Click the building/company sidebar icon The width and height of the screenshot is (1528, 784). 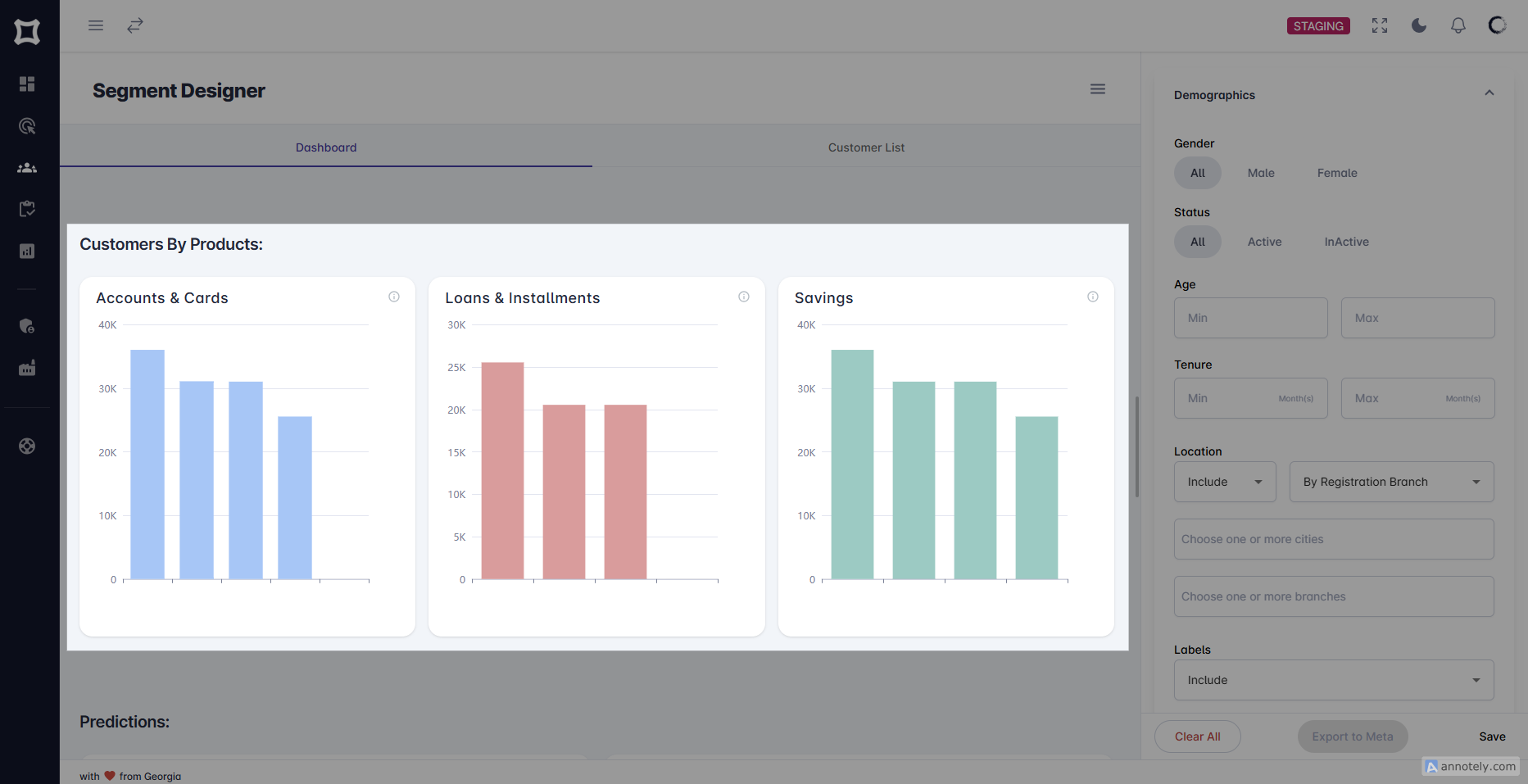pyautogui.click(x=27, y=368)
